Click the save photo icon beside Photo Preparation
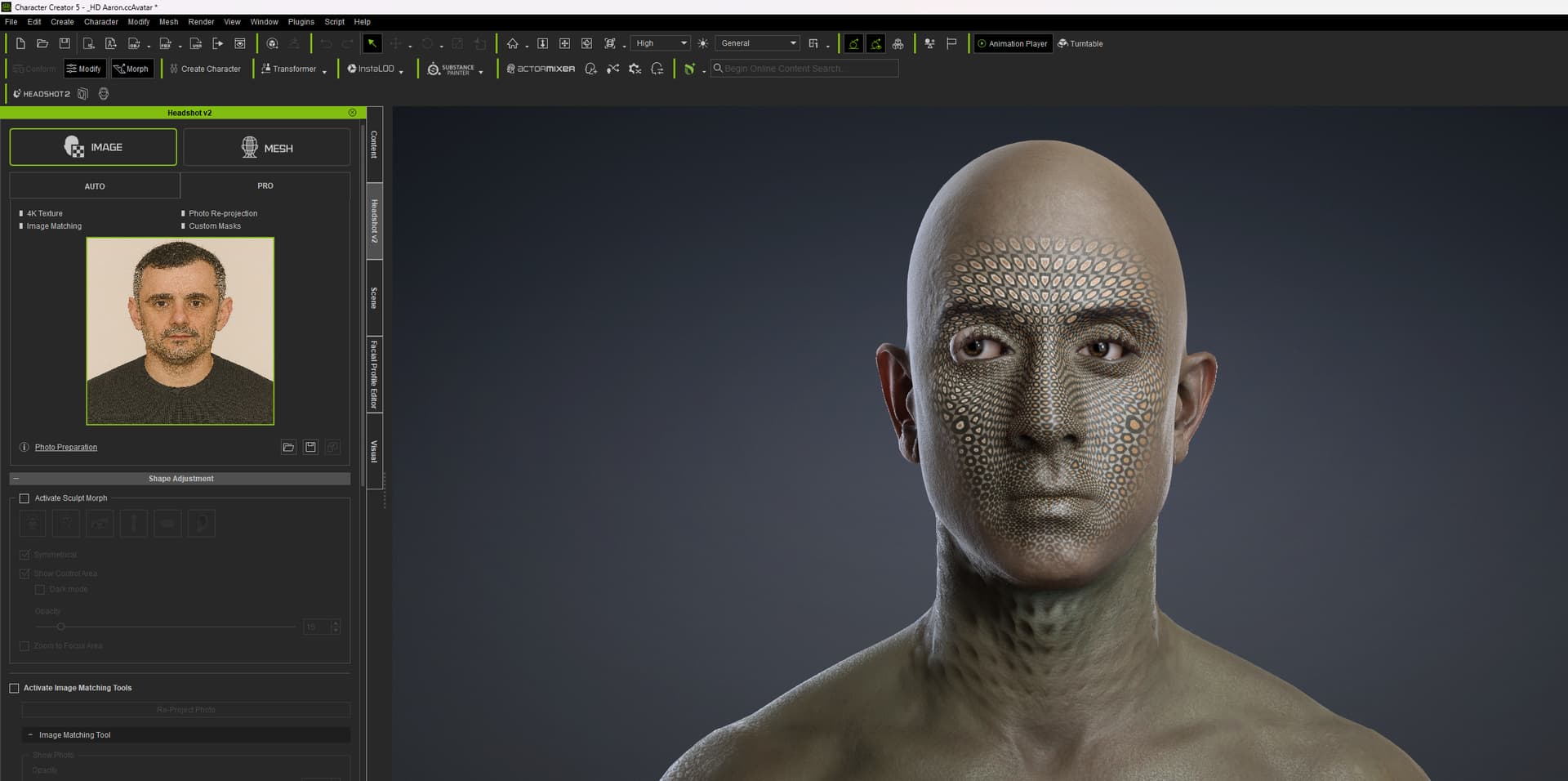This screenshot has height=781, width=1568. (310, 447)
